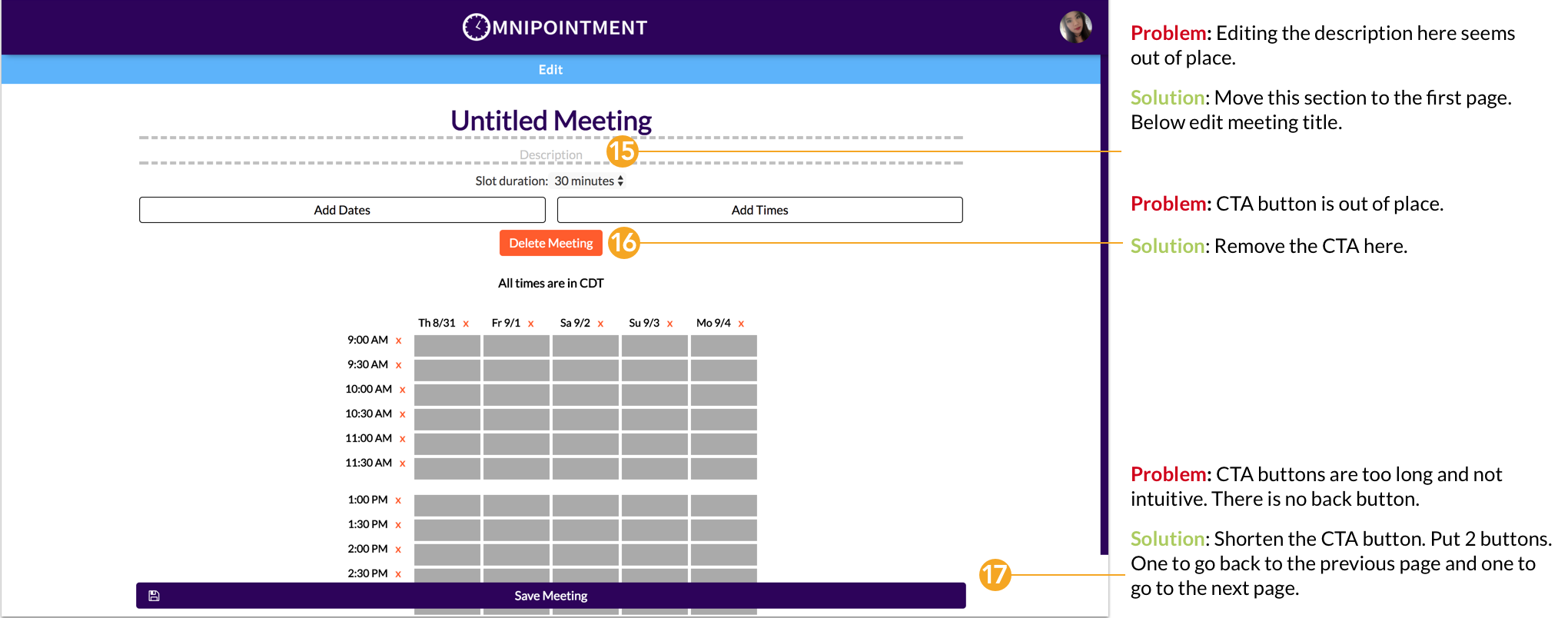Click the 'Sa 9/2' column header

pos(575,323)
